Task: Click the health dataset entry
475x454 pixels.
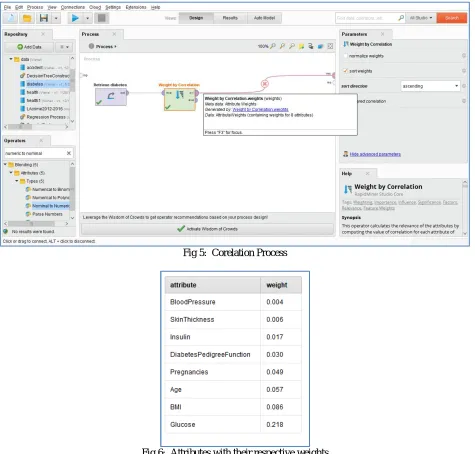Action: click(x=45, y=92)
